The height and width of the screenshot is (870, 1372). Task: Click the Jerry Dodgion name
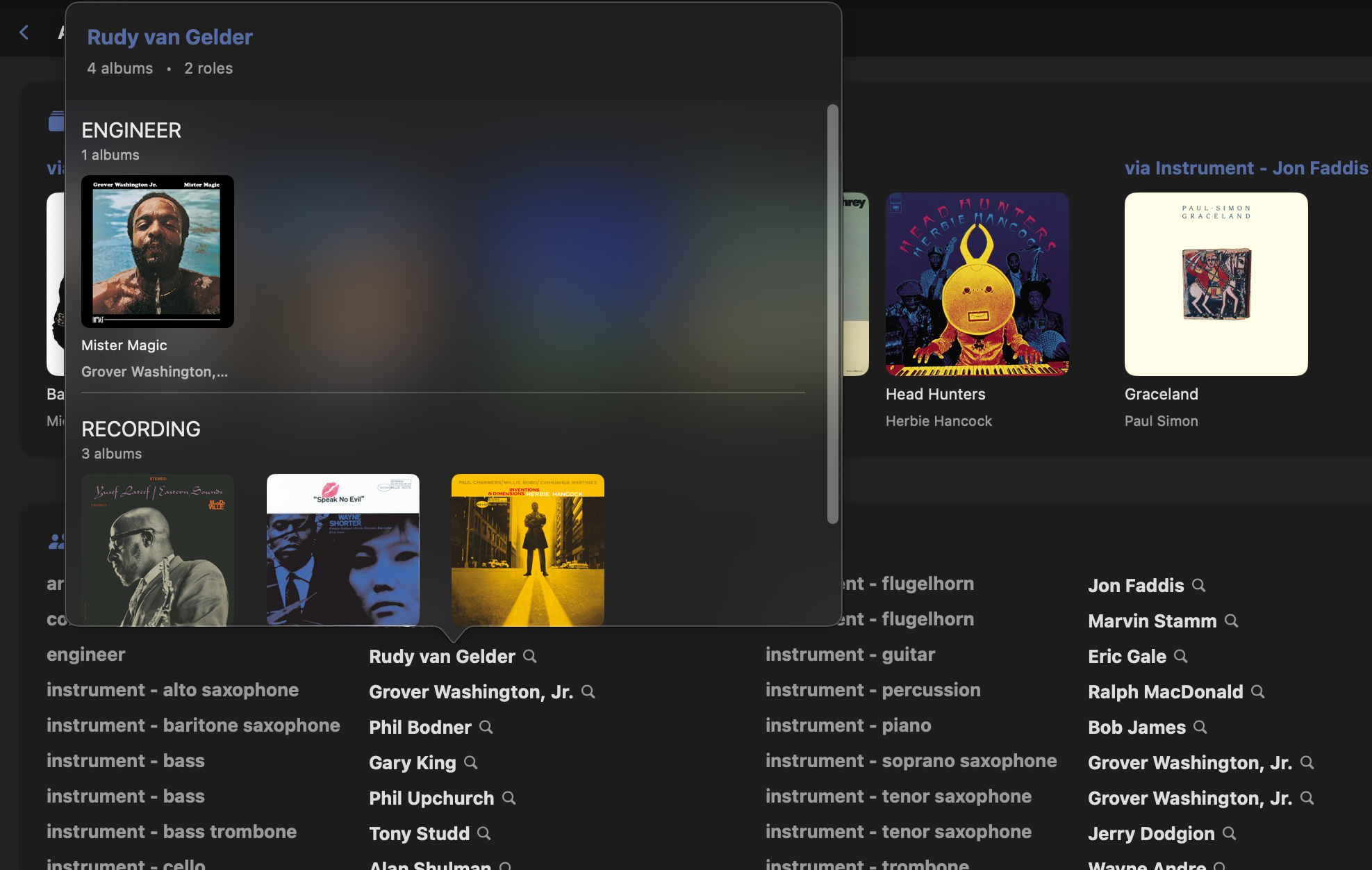[1151, 833]
